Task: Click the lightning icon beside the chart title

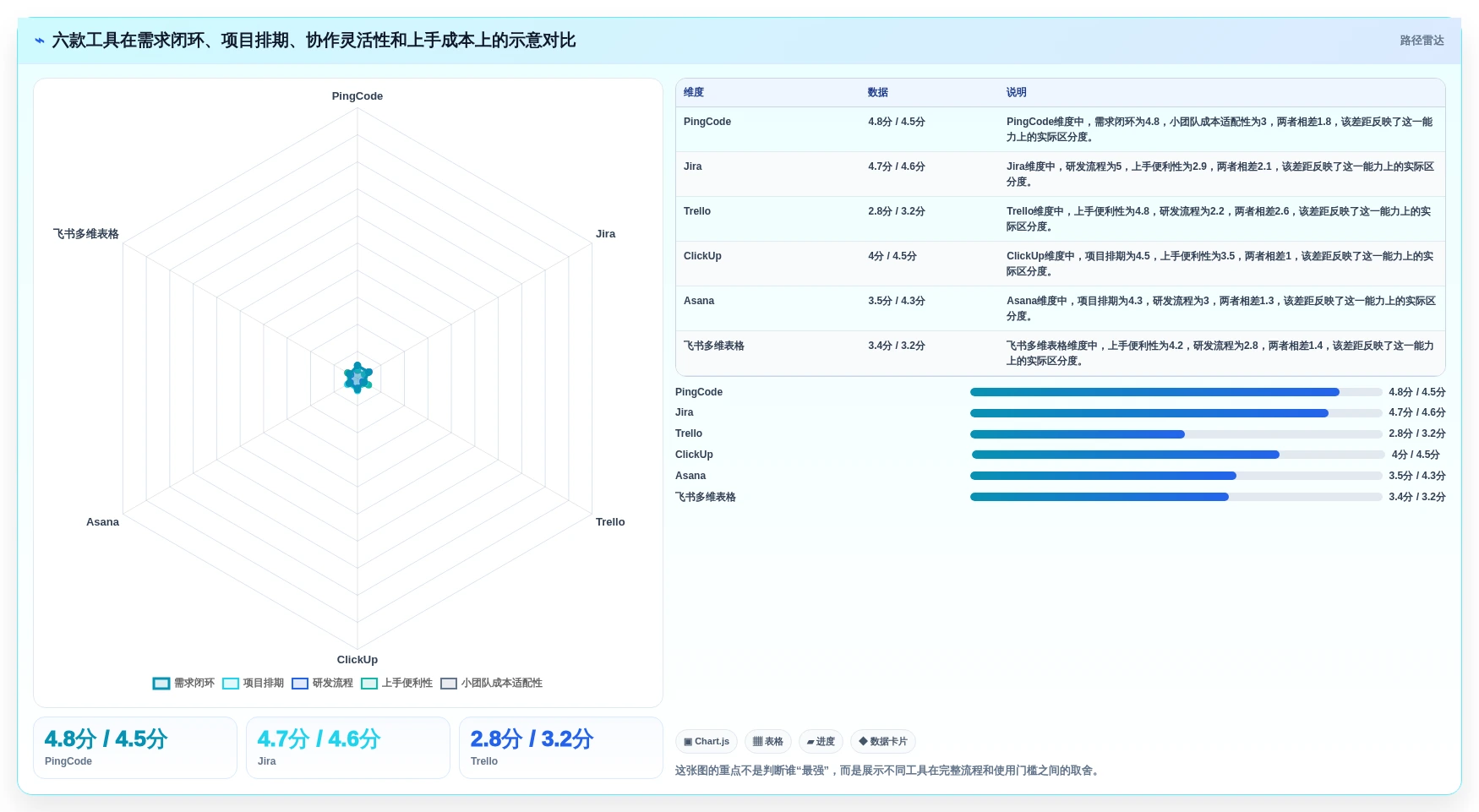Action: (40, 41)
